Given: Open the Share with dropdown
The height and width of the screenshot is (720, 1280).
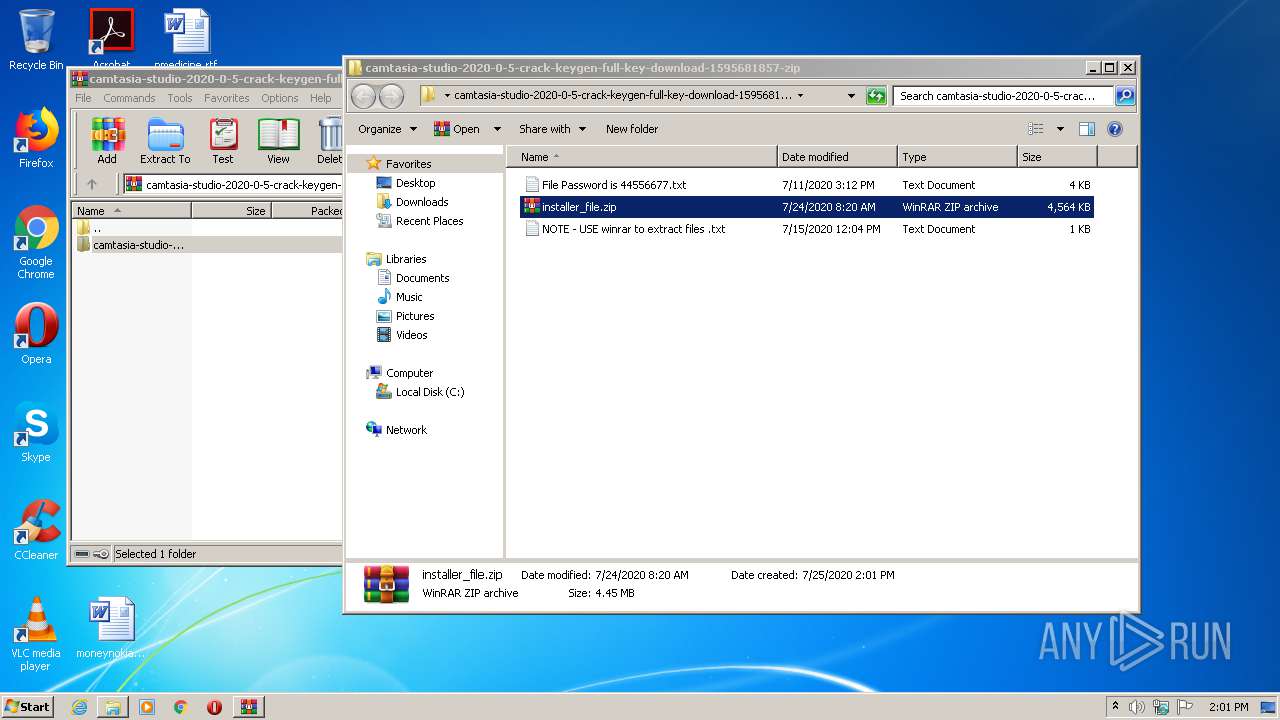Looking at the screenshot, I should pyautogui.click(x=551, y=129).
